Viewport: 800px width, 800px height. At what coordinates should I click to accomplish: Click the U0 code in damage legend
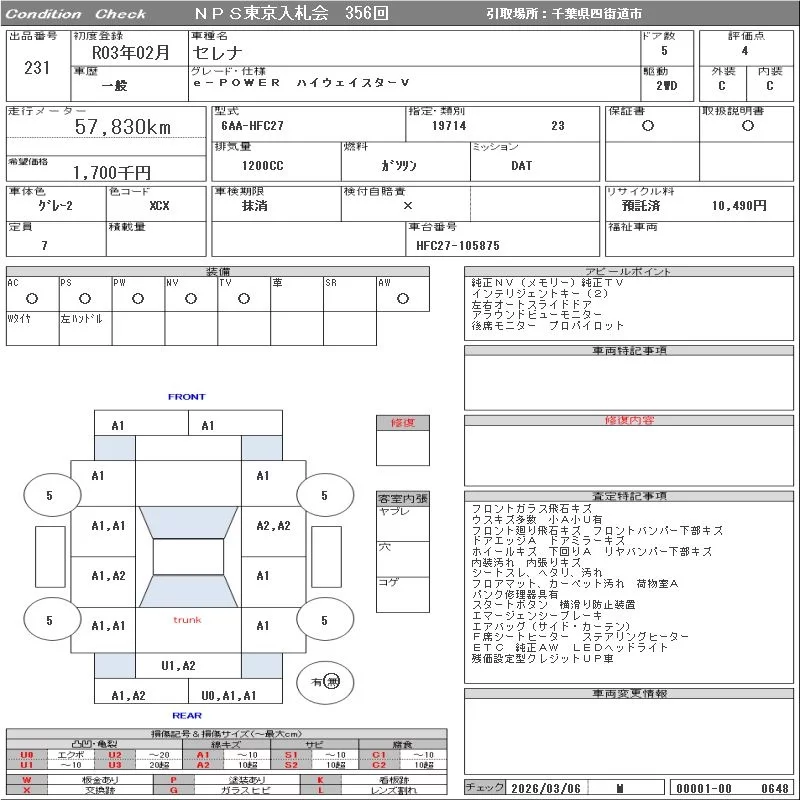point(27,755)
